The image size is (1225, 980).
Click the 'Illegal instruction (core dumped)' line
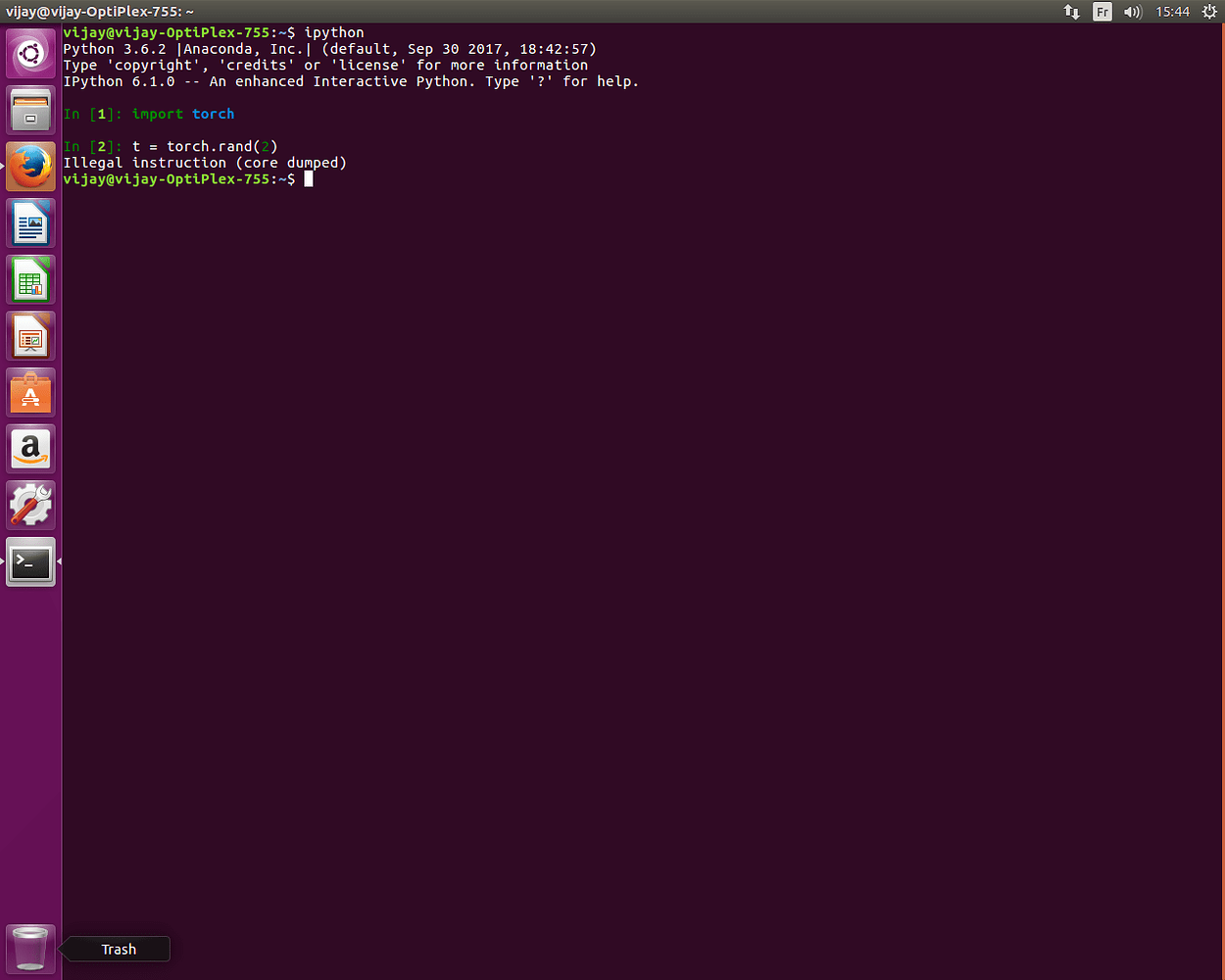click(205, 163)
